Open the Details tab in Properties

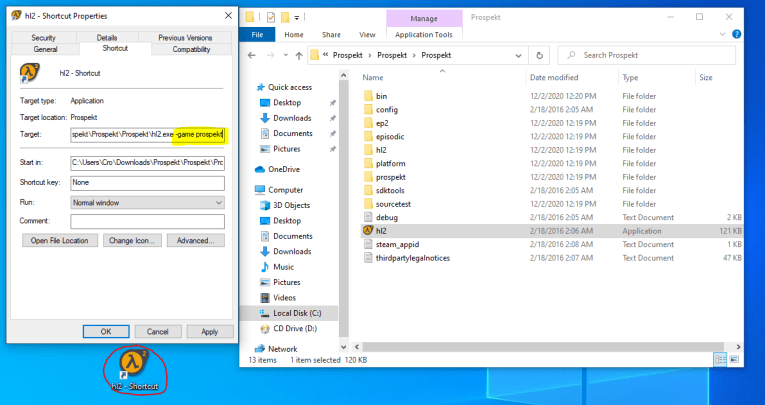pos(107,38)
